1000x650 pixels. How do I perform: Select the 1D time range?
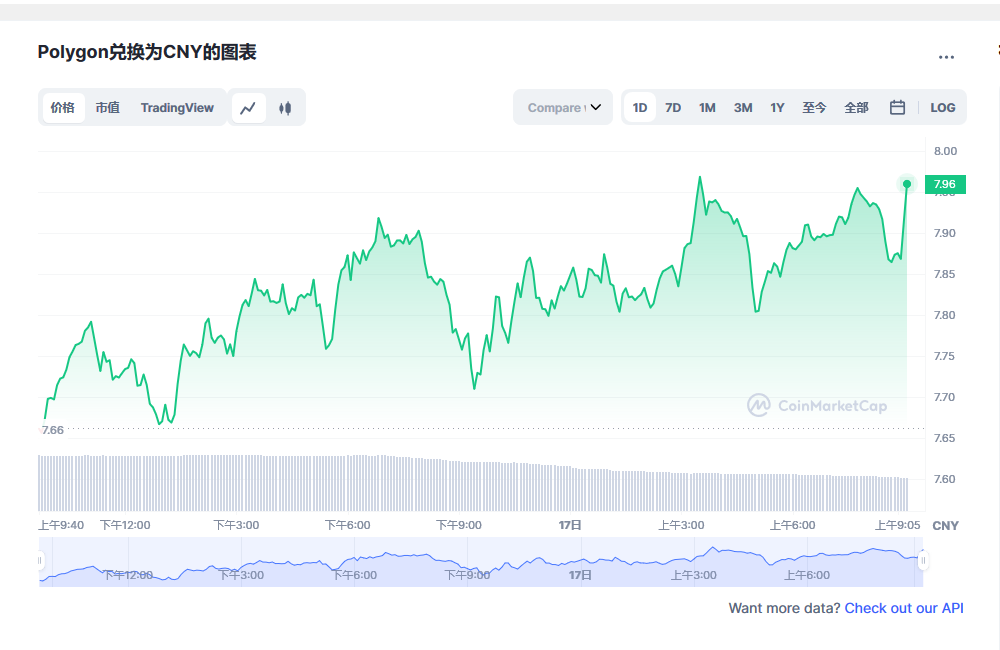[x=640, y=108]
